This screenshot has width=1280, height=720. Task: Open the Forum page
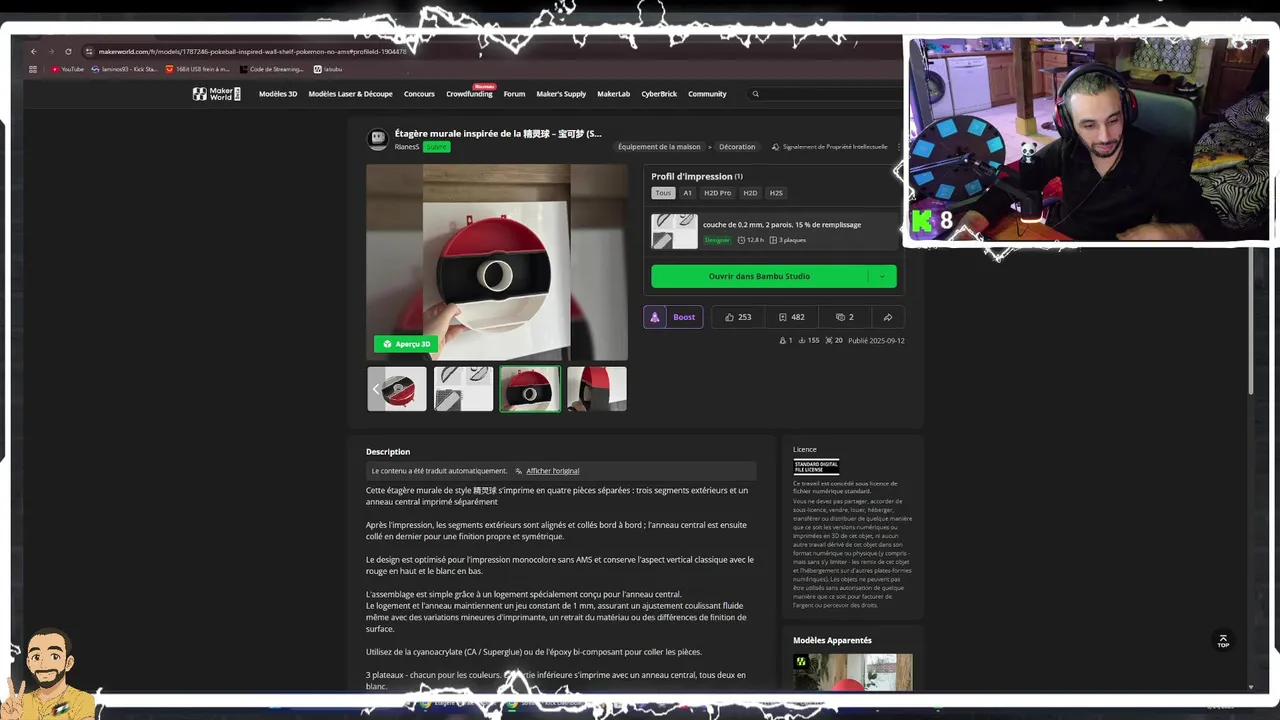[514, 94]
